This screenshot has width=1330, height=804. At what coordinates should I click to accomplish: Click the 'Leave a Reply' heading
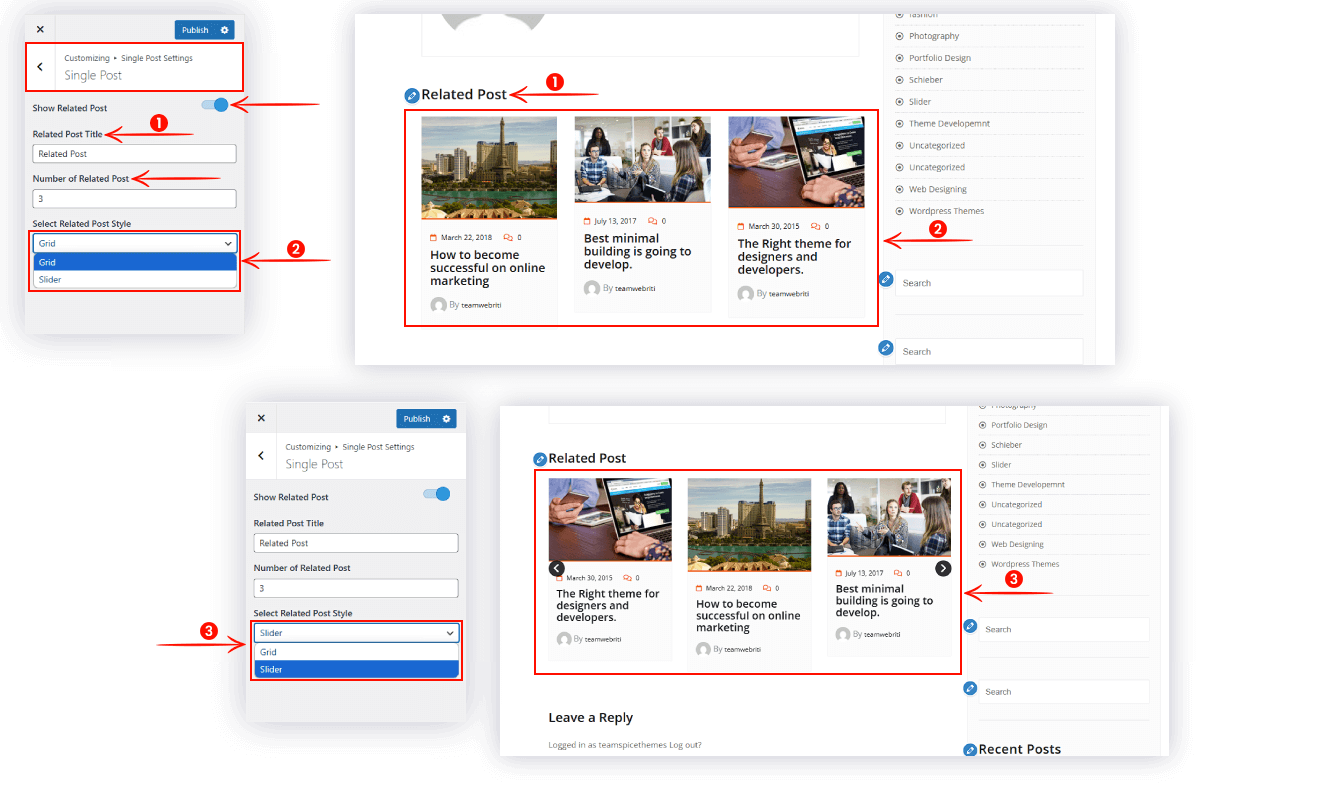click(591, 718)
